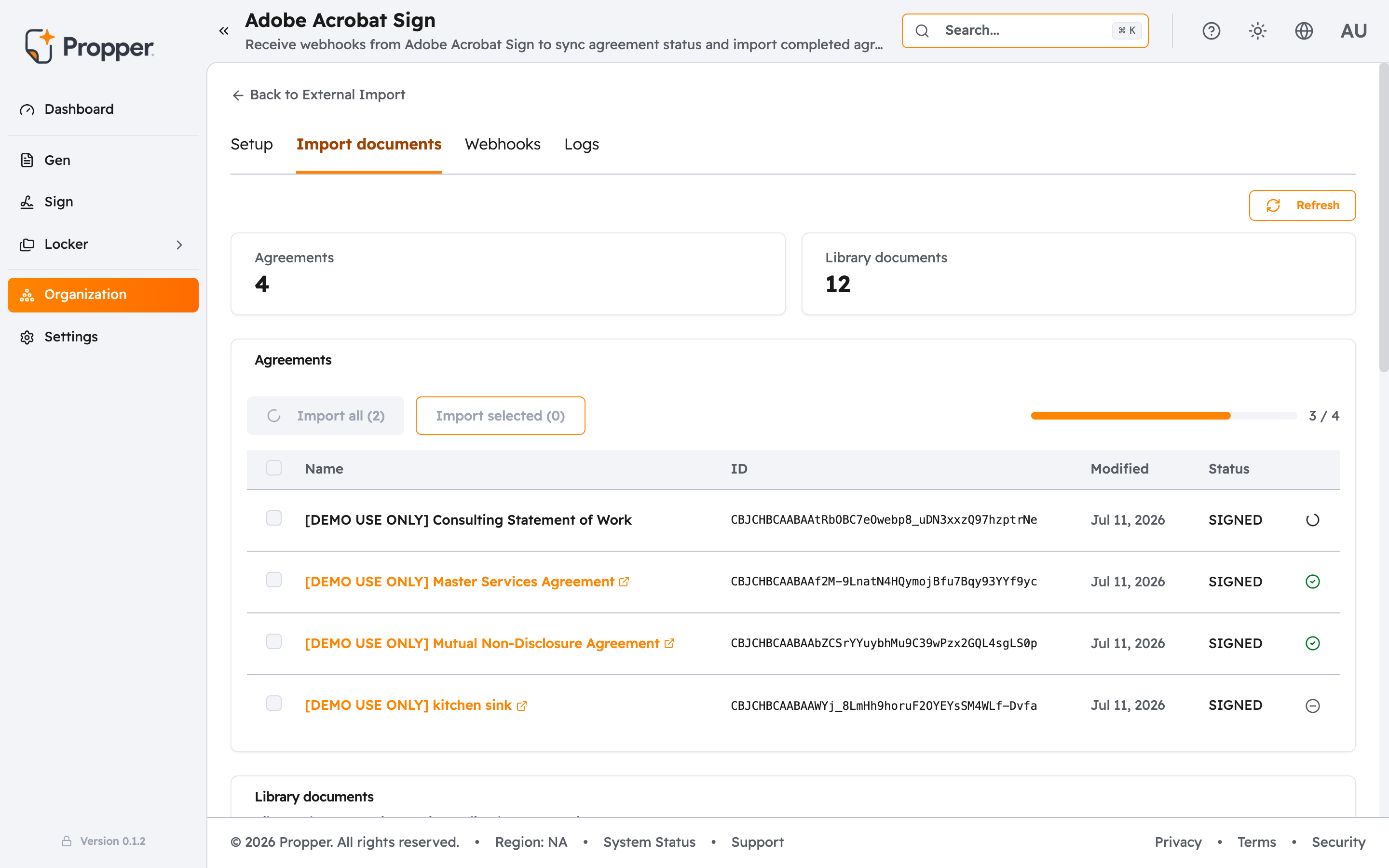
Task: Check the select-all checkbox in table header
Action: 274,468
